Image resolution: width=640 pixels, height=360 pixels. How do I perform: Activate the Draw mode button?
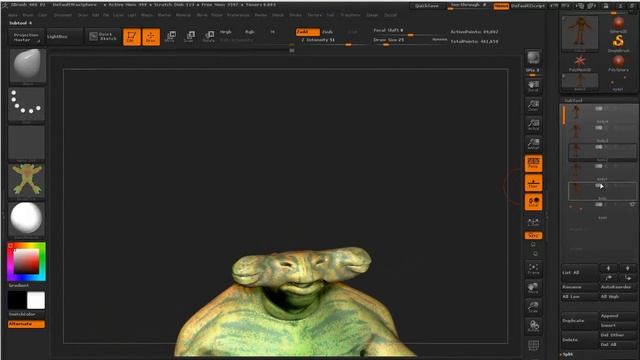pos(151,37)
